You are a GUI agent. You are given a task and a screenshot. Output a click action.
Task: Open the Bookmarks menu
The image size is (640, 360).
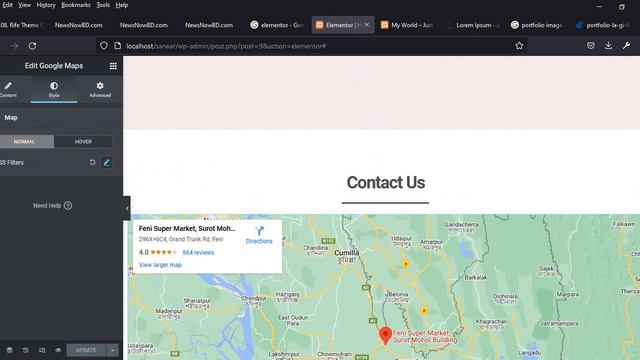tap(76, 5)
